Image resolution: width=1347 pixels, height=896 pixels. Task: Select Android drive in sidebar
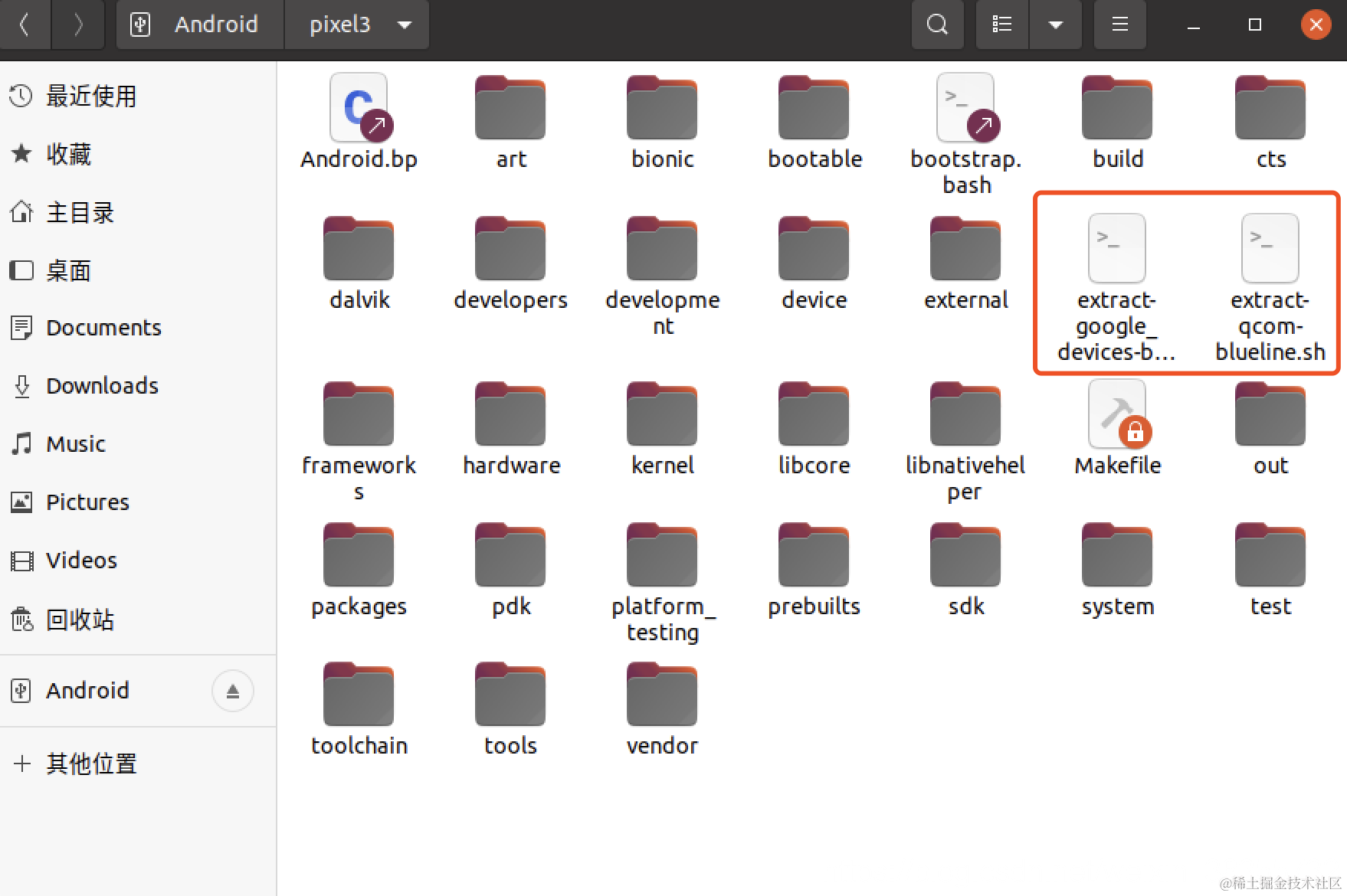pos(138,691)
